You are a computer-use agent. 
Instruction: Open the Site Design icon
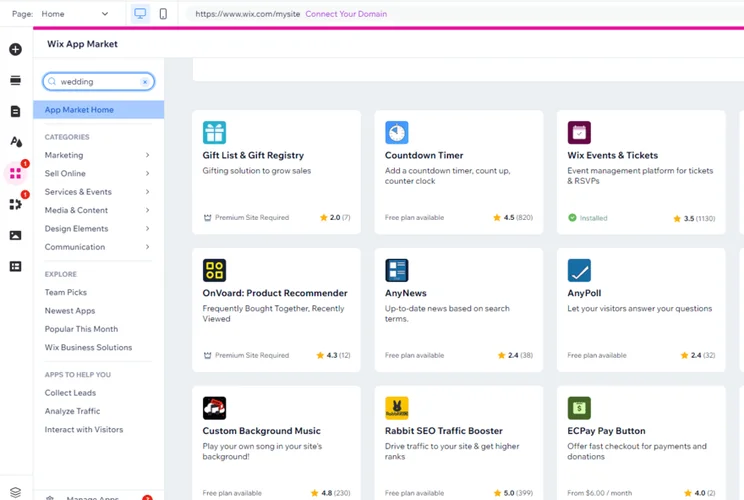point(16,141)
